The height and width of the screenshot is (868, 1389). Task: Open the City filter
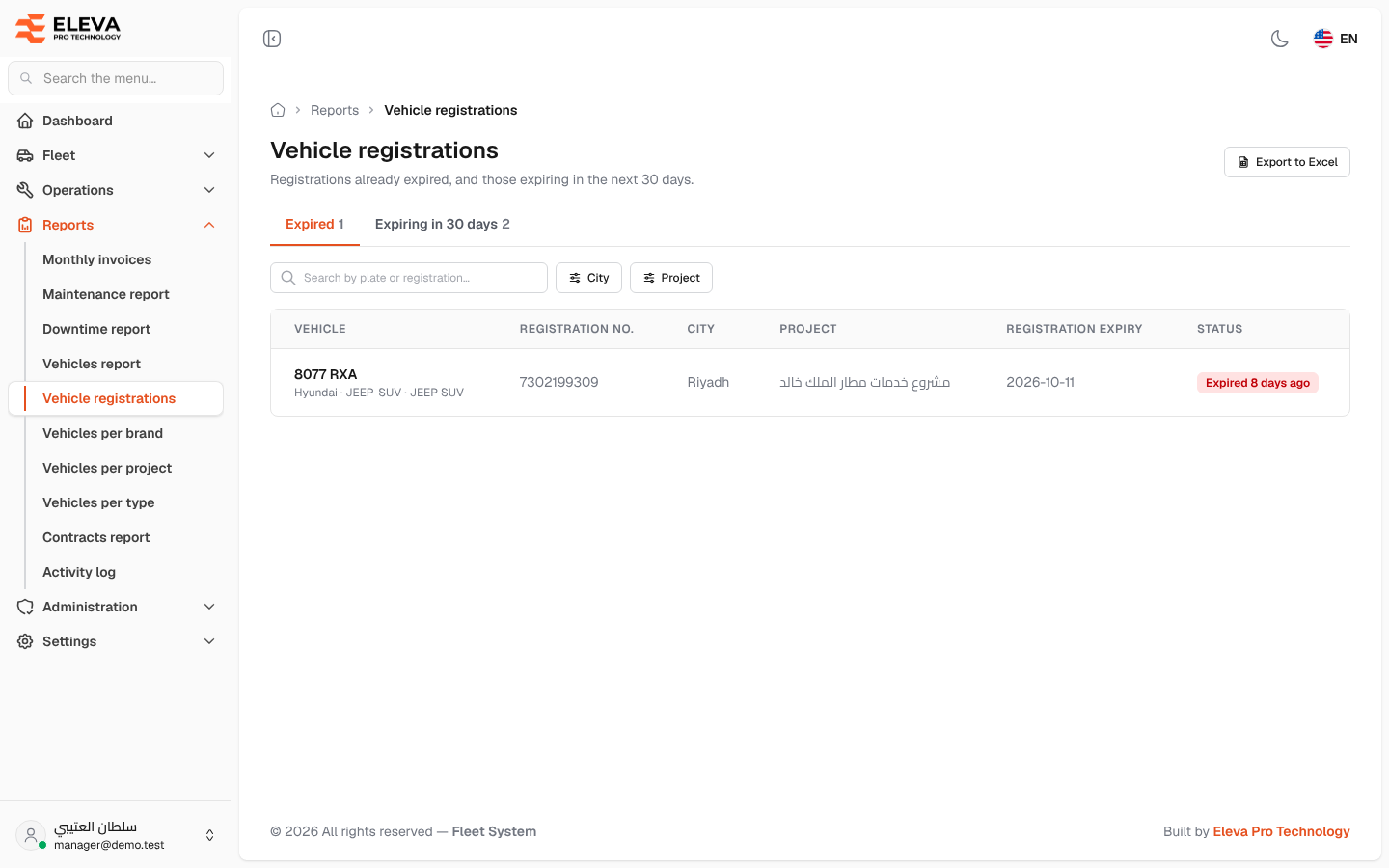tap(588, 278)
